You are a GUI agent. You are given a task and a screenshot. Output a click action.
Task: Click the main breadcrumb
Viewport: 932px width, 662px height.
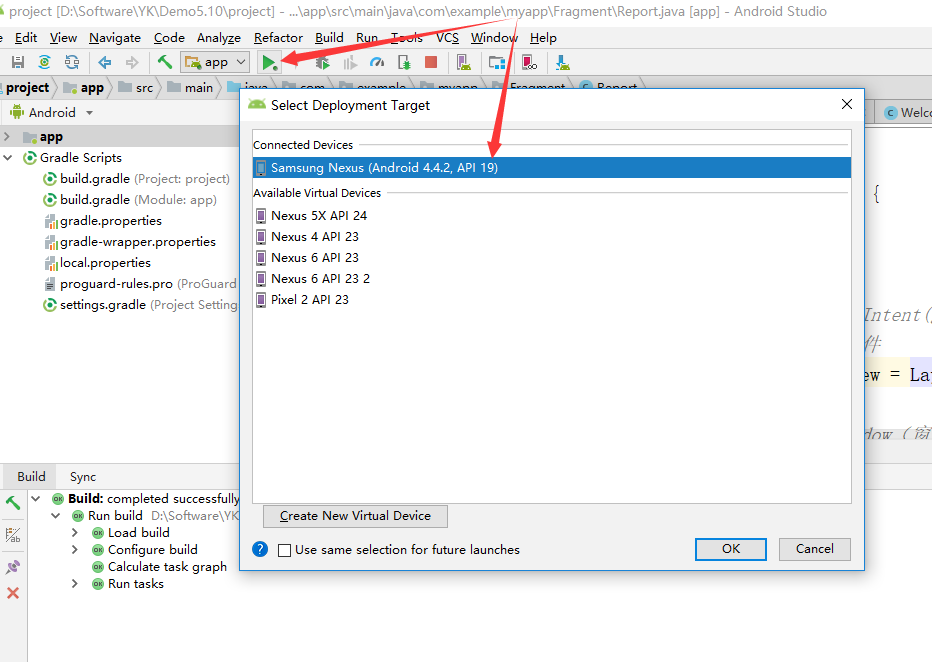point(190,88)
